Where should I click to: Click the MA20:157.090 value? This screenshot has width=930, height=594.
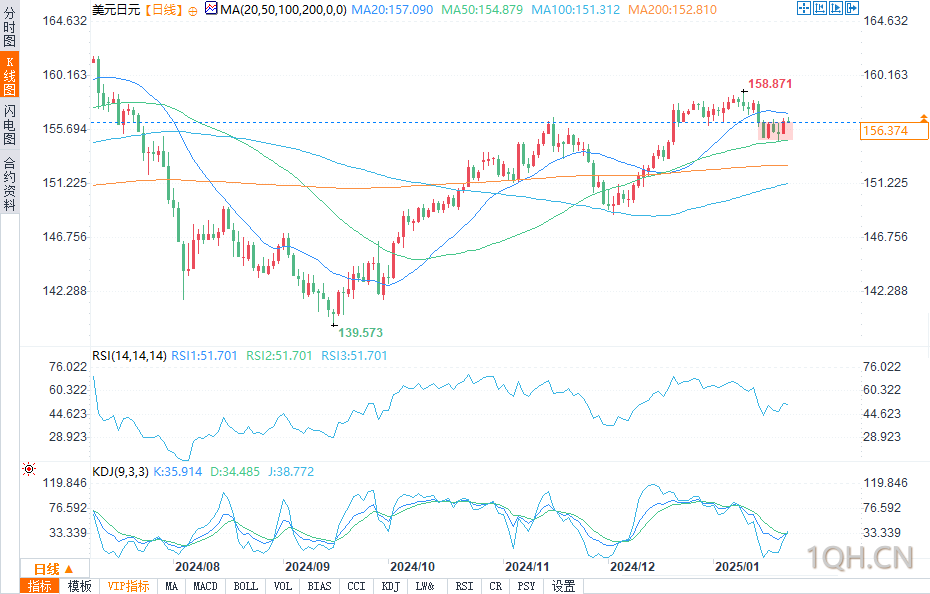(392, 10)
